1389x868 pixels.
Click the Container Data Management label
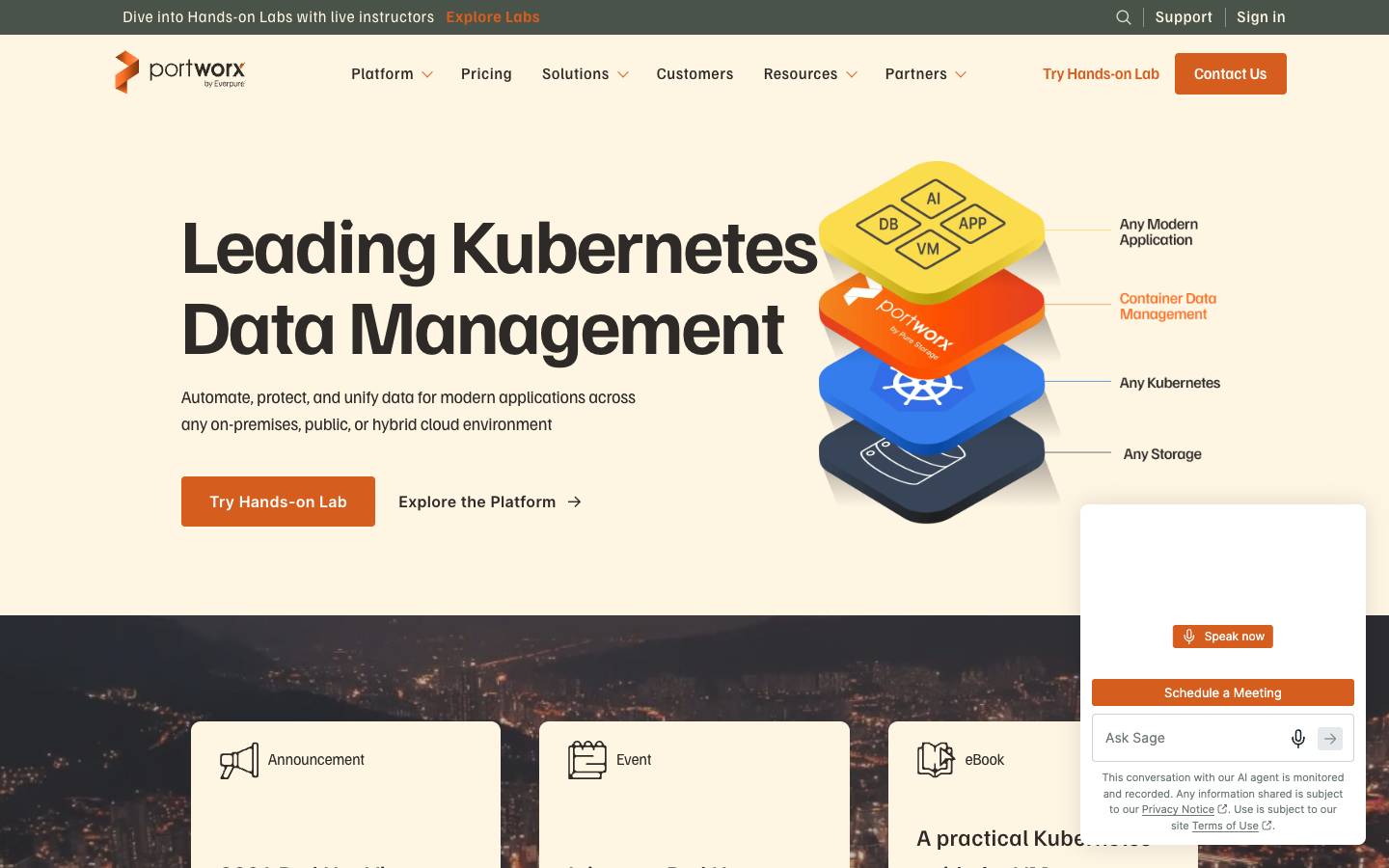[1167, 307]
